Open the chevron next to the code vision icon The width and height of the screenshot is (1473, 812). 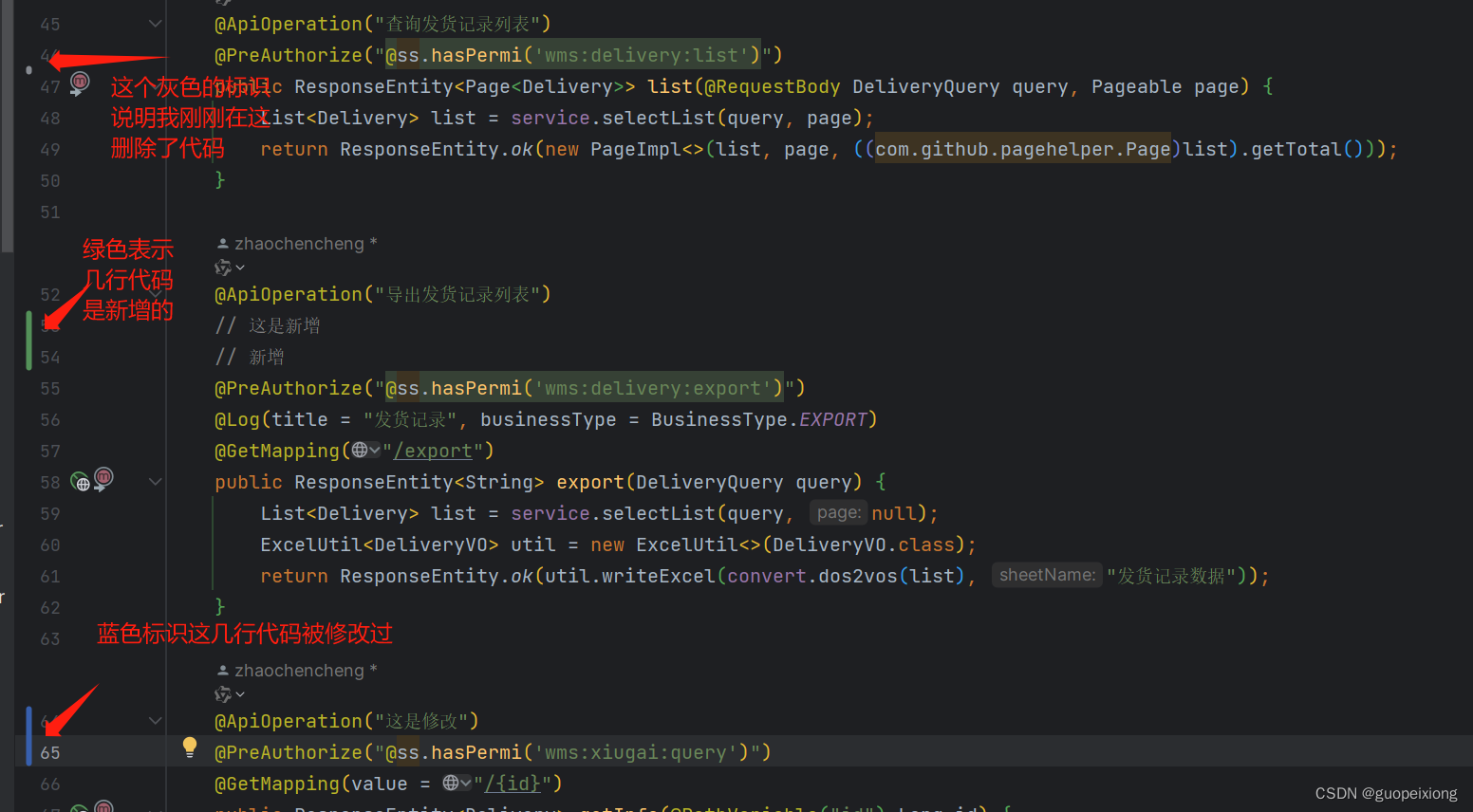coord(239,267)
